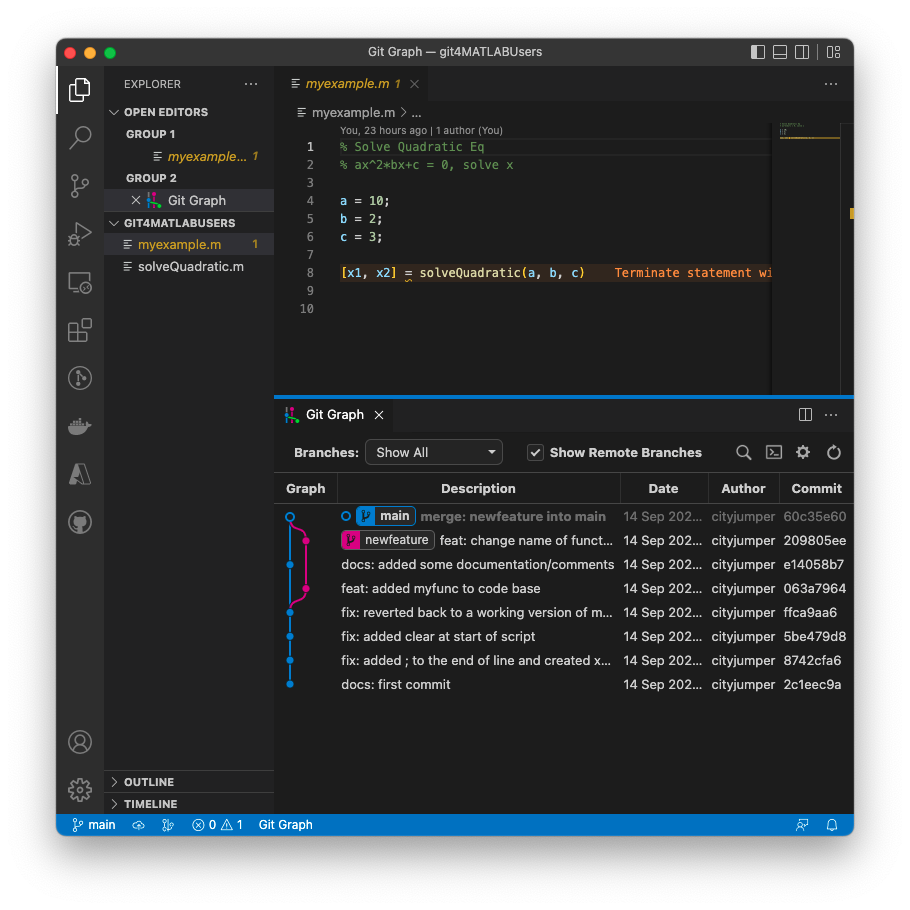Viewport: 910px width, 910px height.
Task: Click the main branch indicator in status bar
Action: (93, 825)
